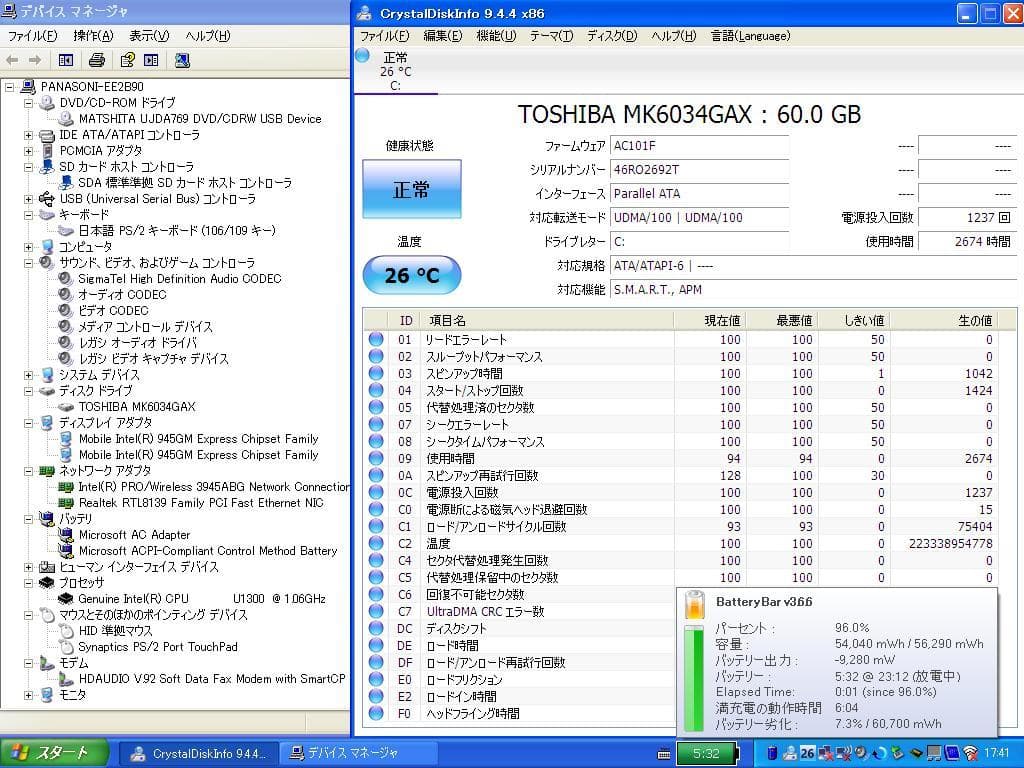Screen dimensions: 1024x768
Task: Click the PANASONI-EE2B90 computer root icon
Action: tap(28, 86)
